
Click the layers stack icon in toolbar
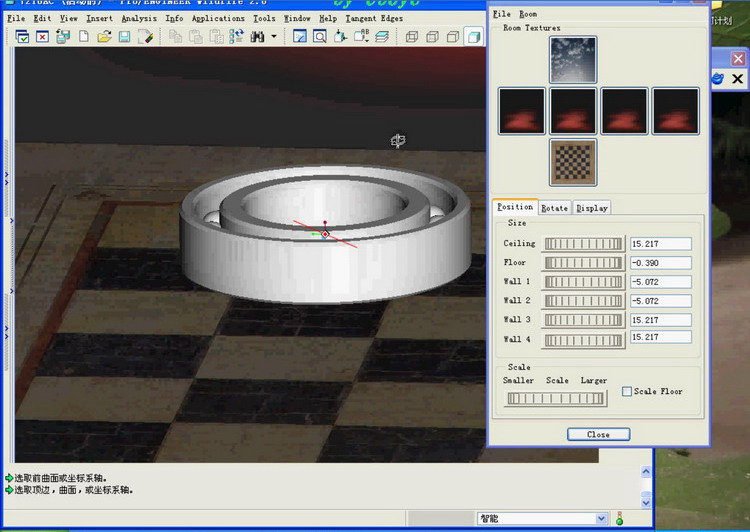coord(381,37)
